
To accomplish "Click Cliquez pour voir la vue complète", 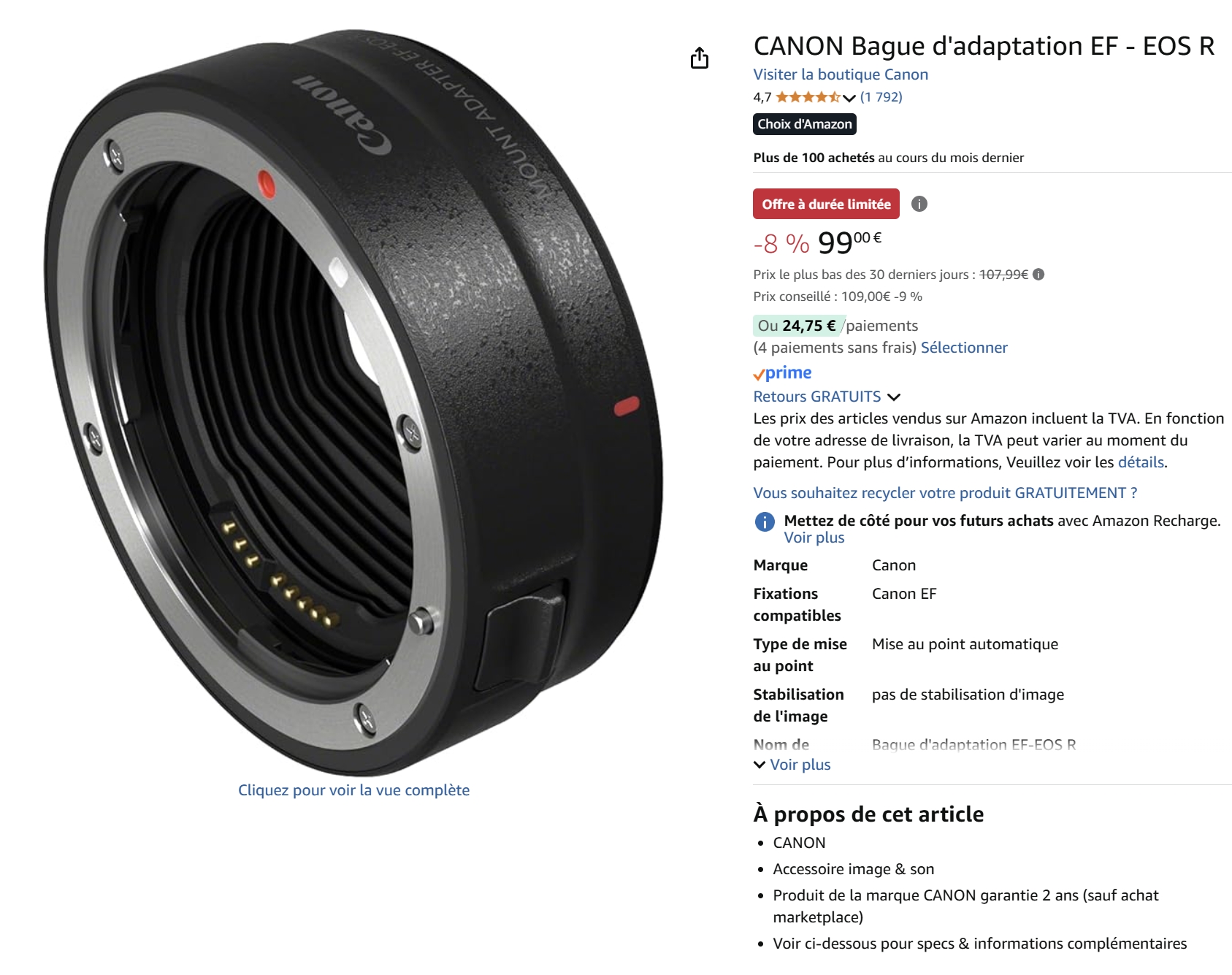I will tap(353, 790).
